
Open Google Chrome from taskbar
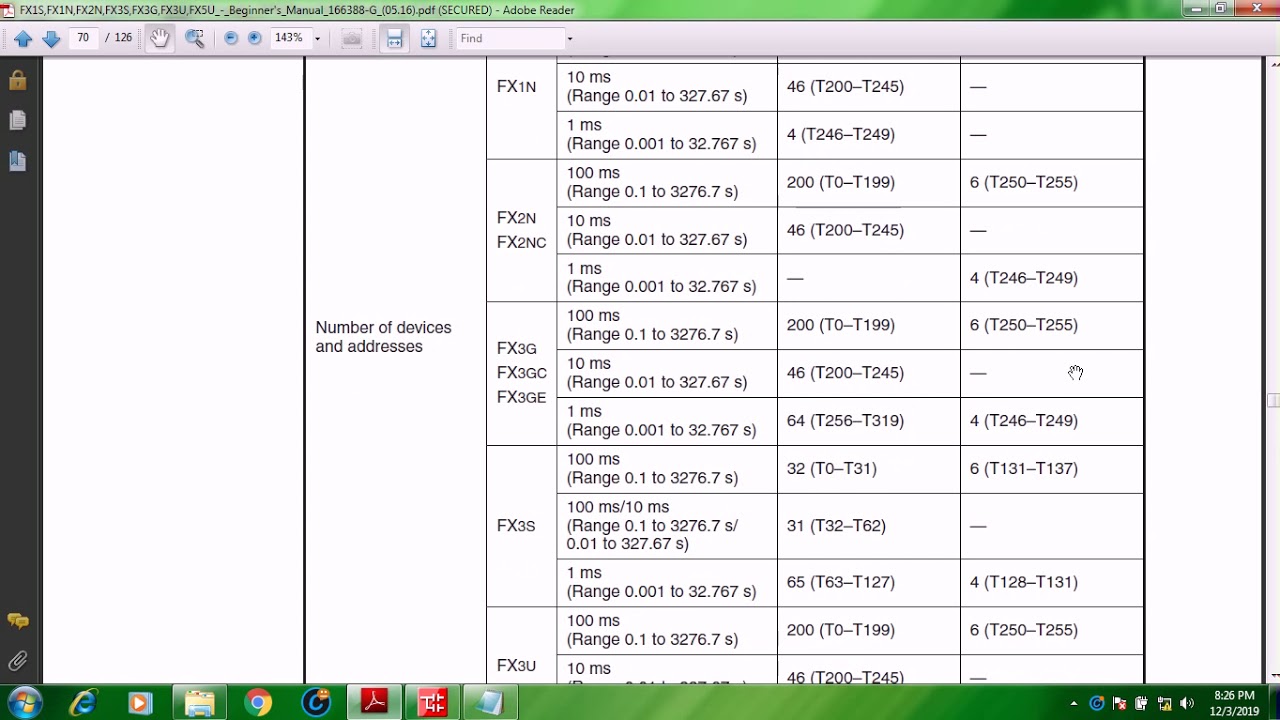(x=258, y=703)
